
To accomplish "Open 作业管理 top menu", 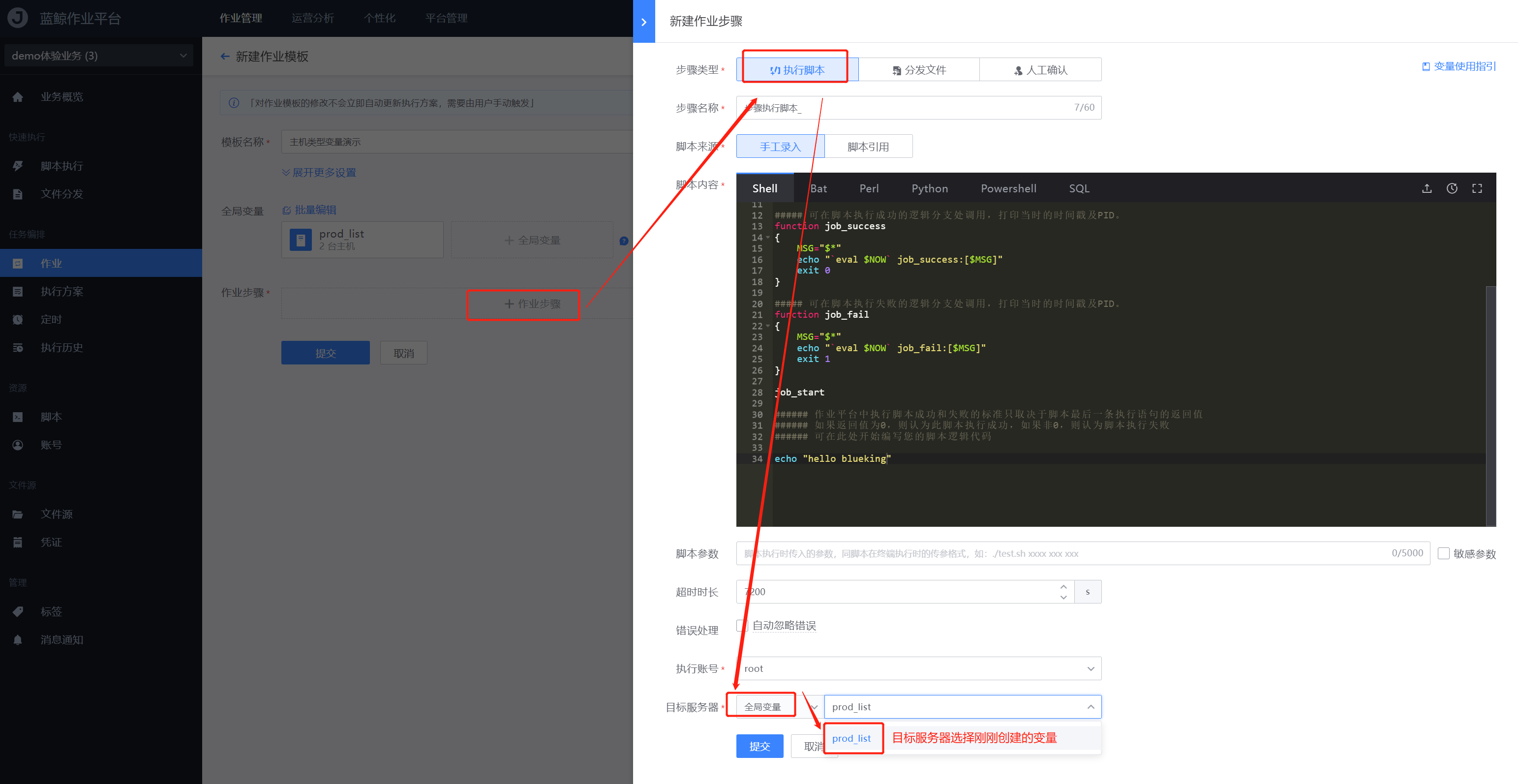I will [x=241, y=18].
